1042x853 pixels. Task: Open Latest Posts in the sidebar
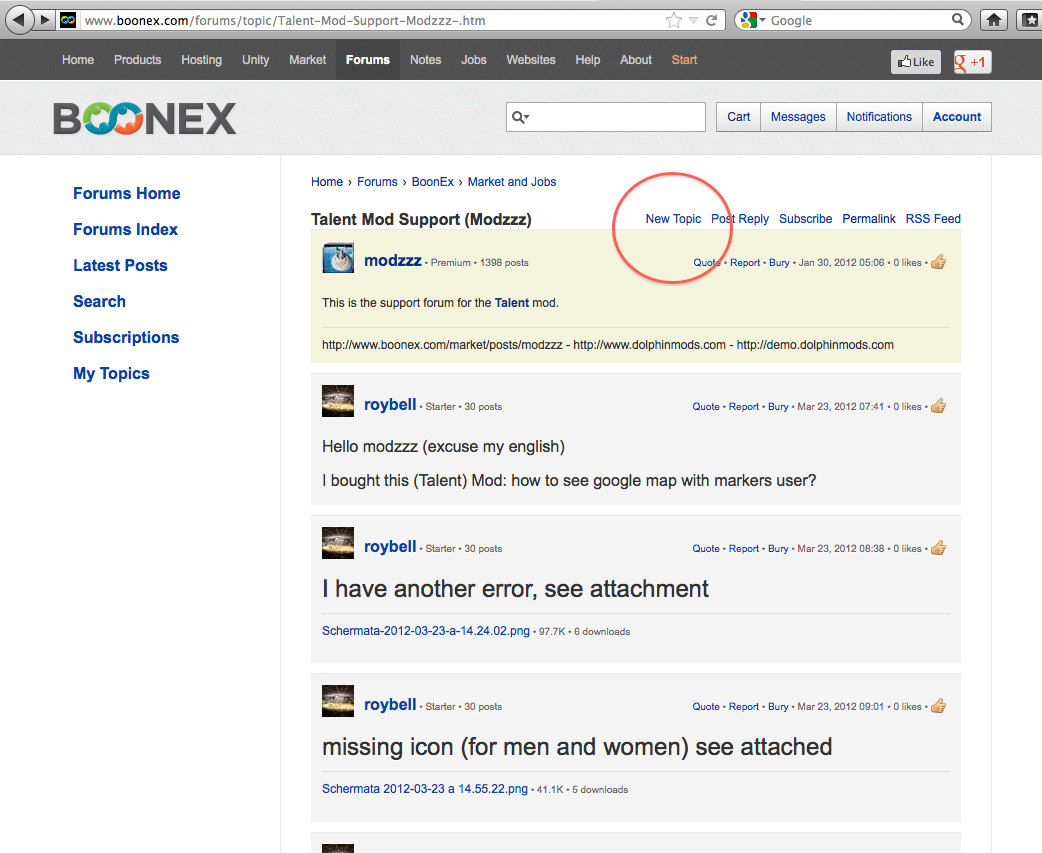pyautogui.click(x=120, y=265)
